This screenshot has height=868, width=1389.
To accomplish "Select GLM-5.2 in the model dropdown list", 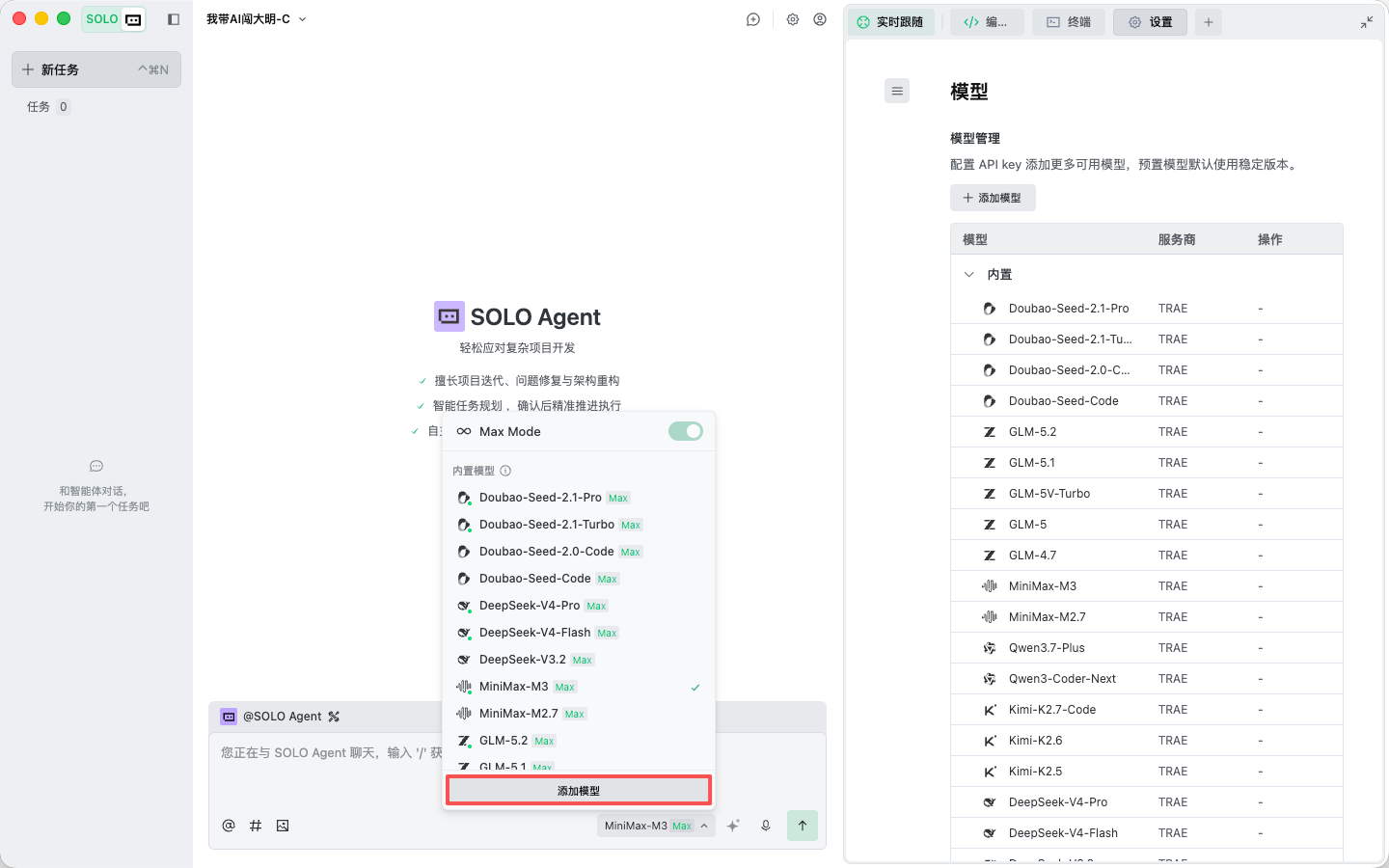I will [x=579, y=741].
